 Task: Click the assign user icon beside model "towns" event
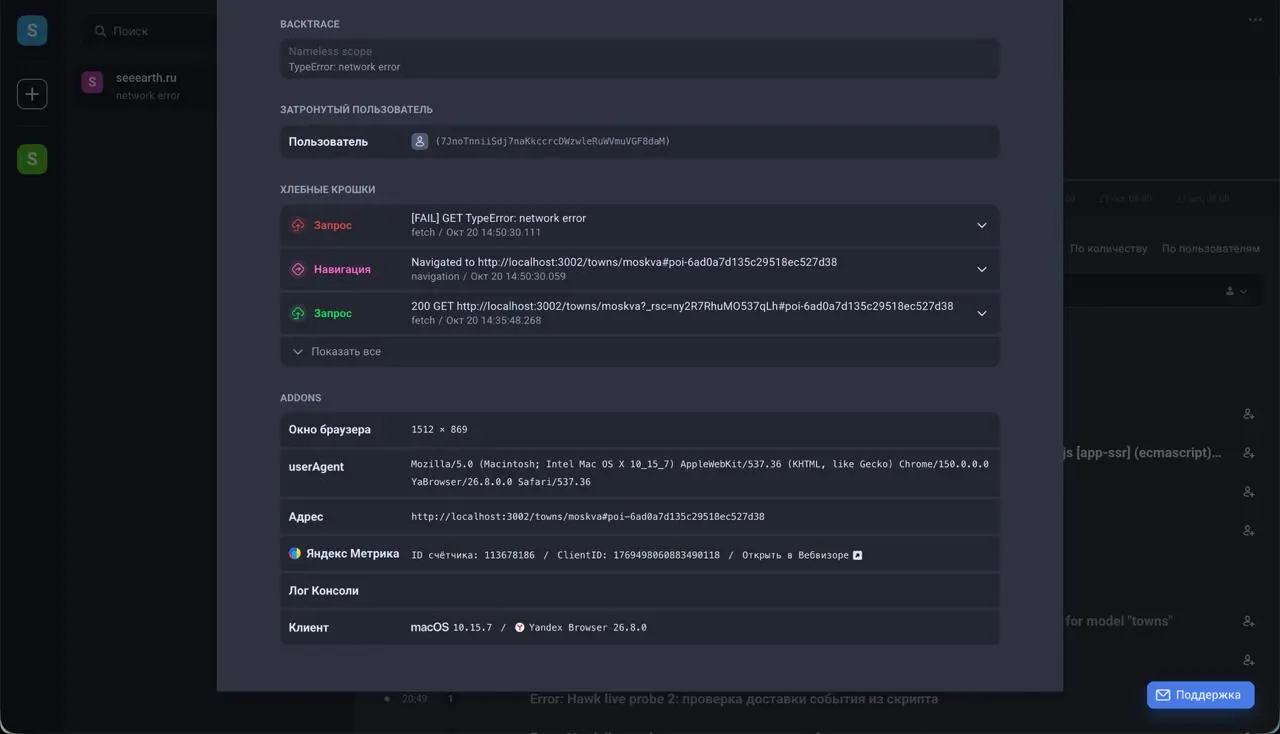[1249, 621]
